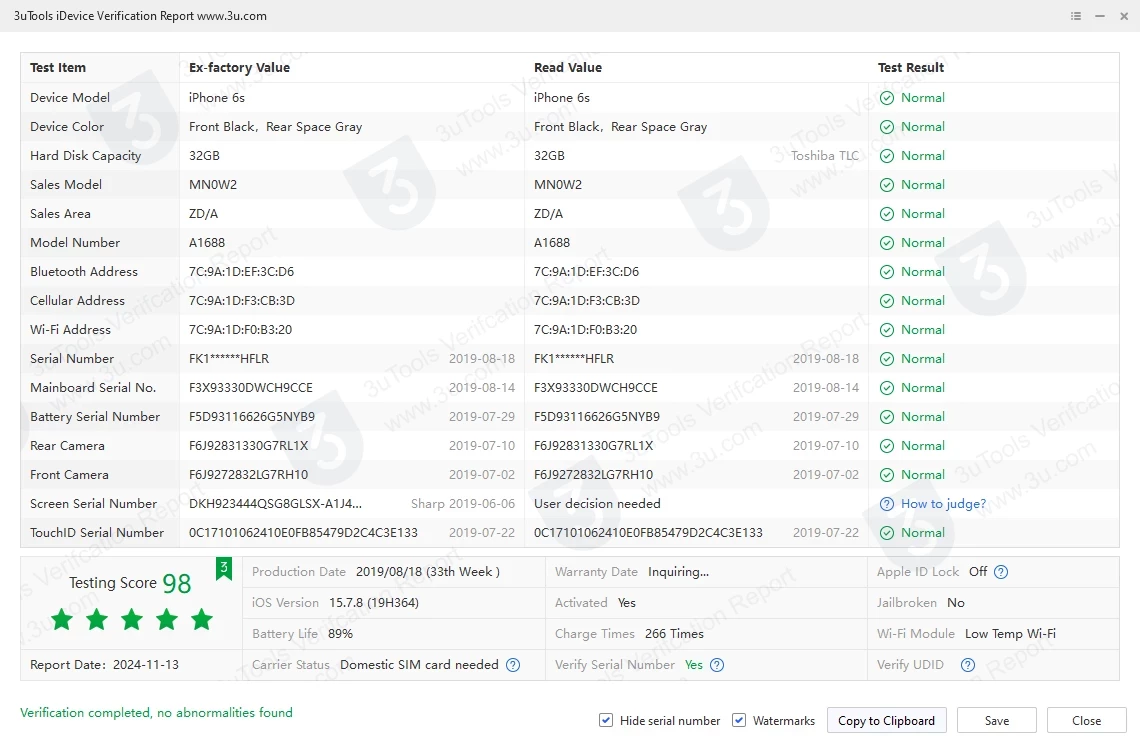The image size is (1140, 749).
Task: Click the question icon in Screen Serial row
Action: 887,504
